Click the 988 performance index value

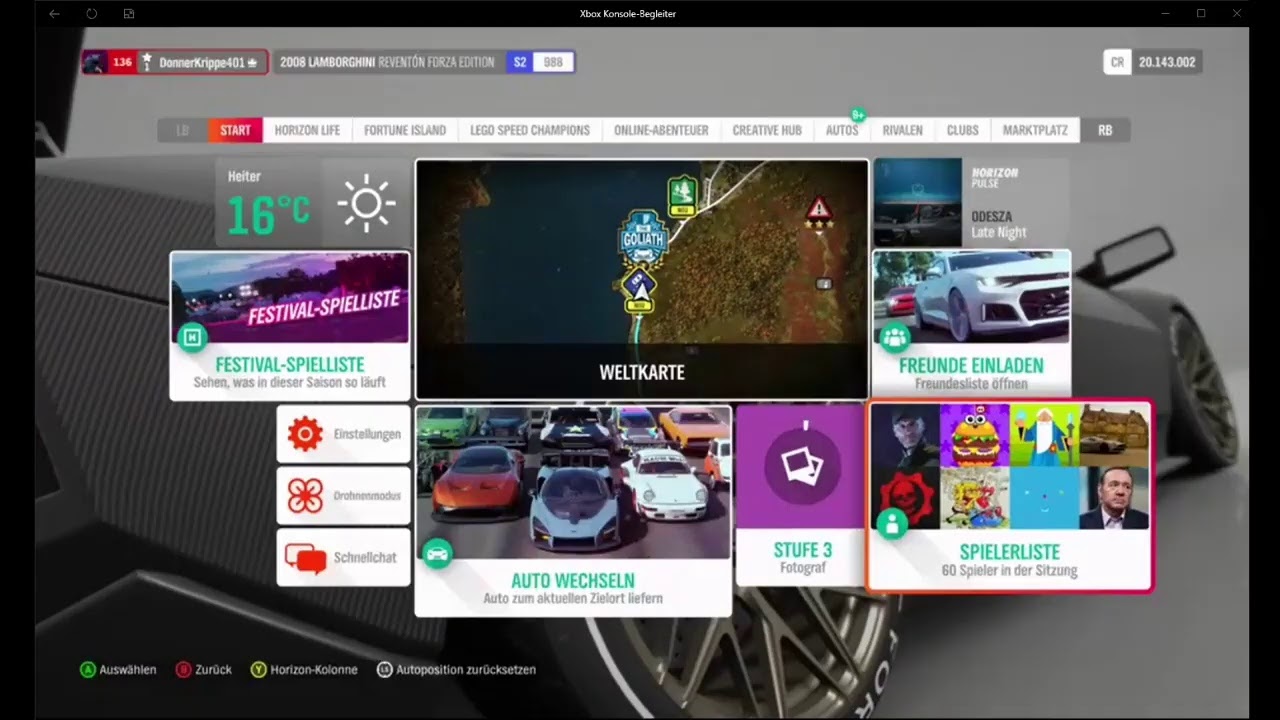pyautogui.click(x=553, y=62)
